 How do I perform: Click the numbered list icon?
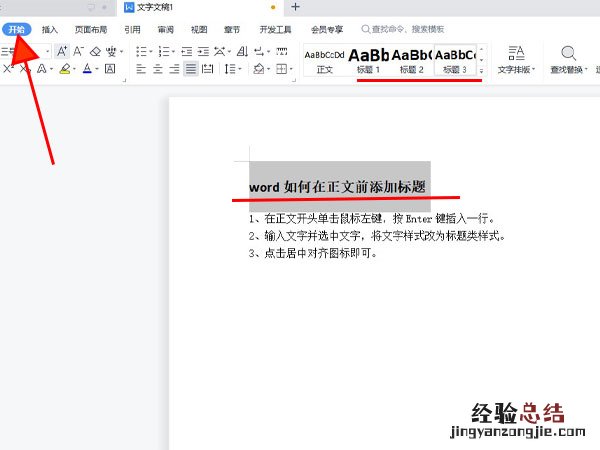point(164,51)
